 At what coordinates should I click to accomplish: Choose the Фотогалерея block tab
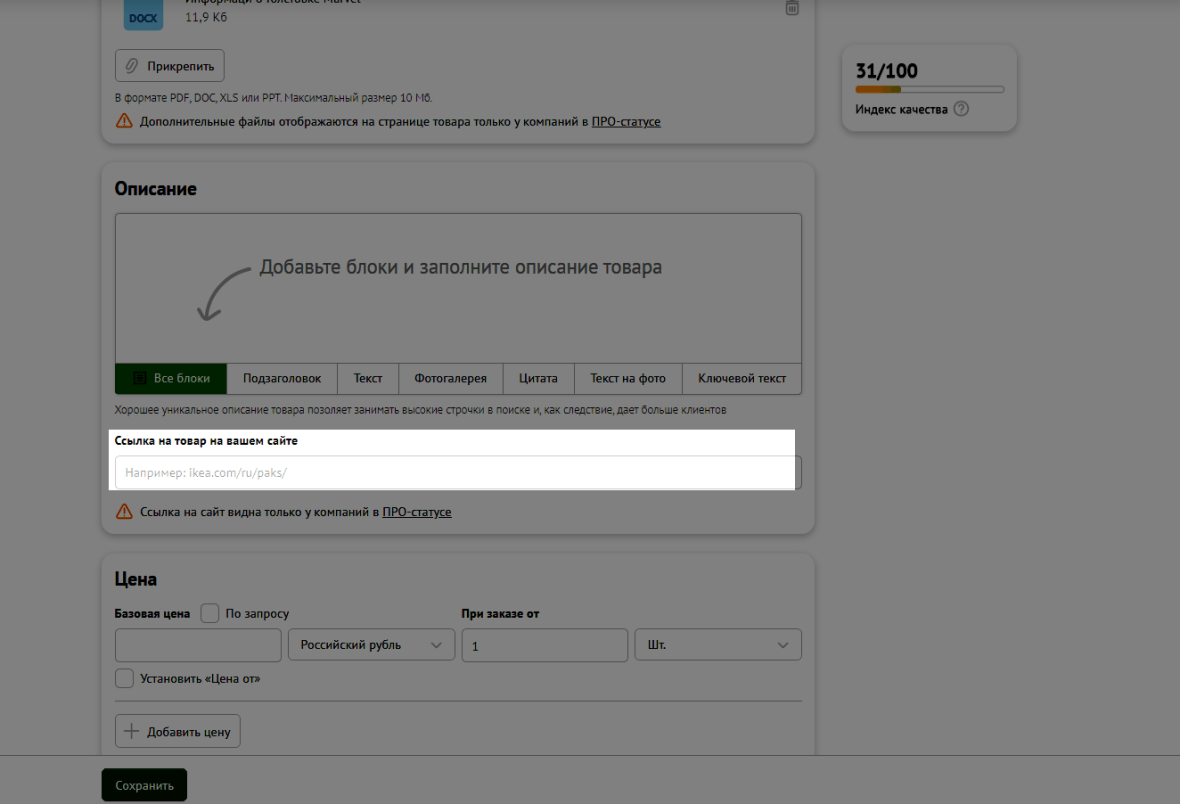451,379
